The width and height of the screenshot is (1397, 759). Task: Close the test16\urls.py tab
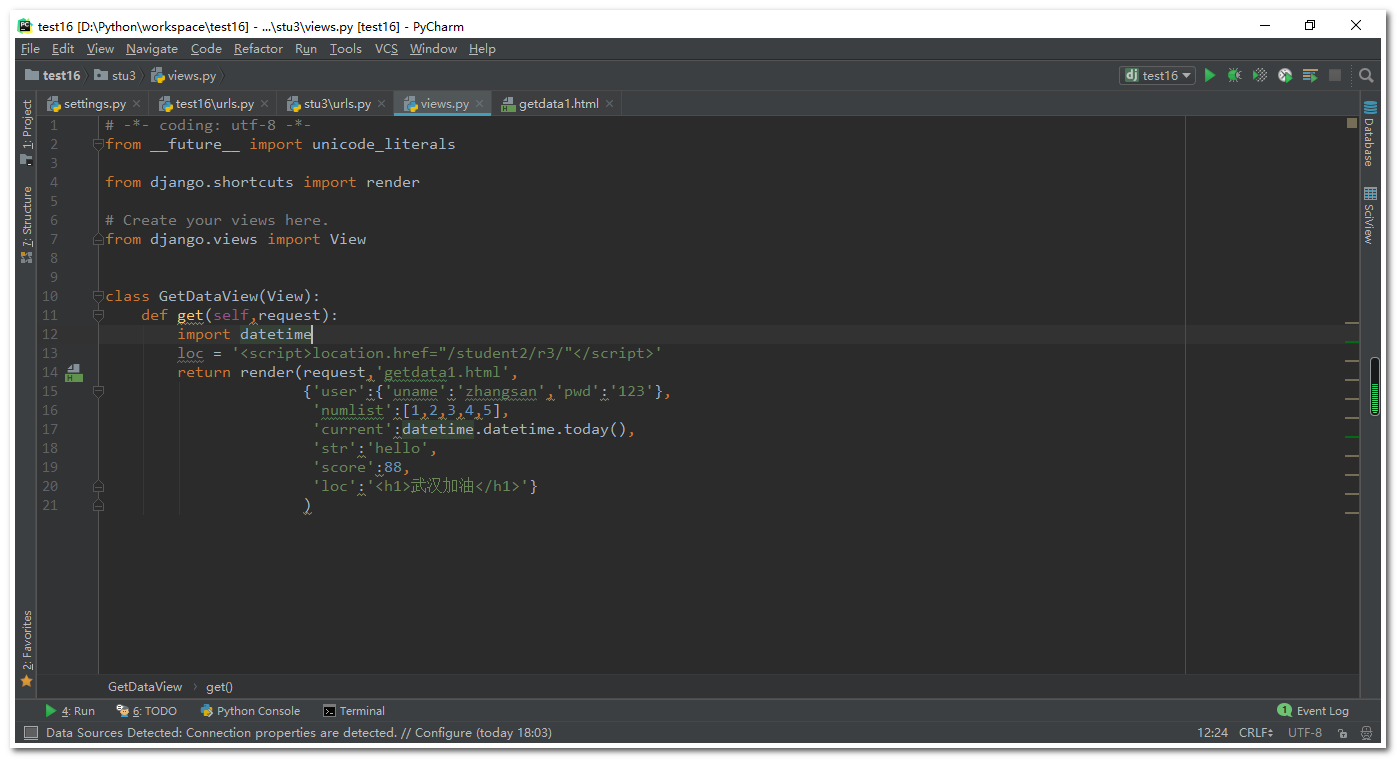[x=265, y=104]
